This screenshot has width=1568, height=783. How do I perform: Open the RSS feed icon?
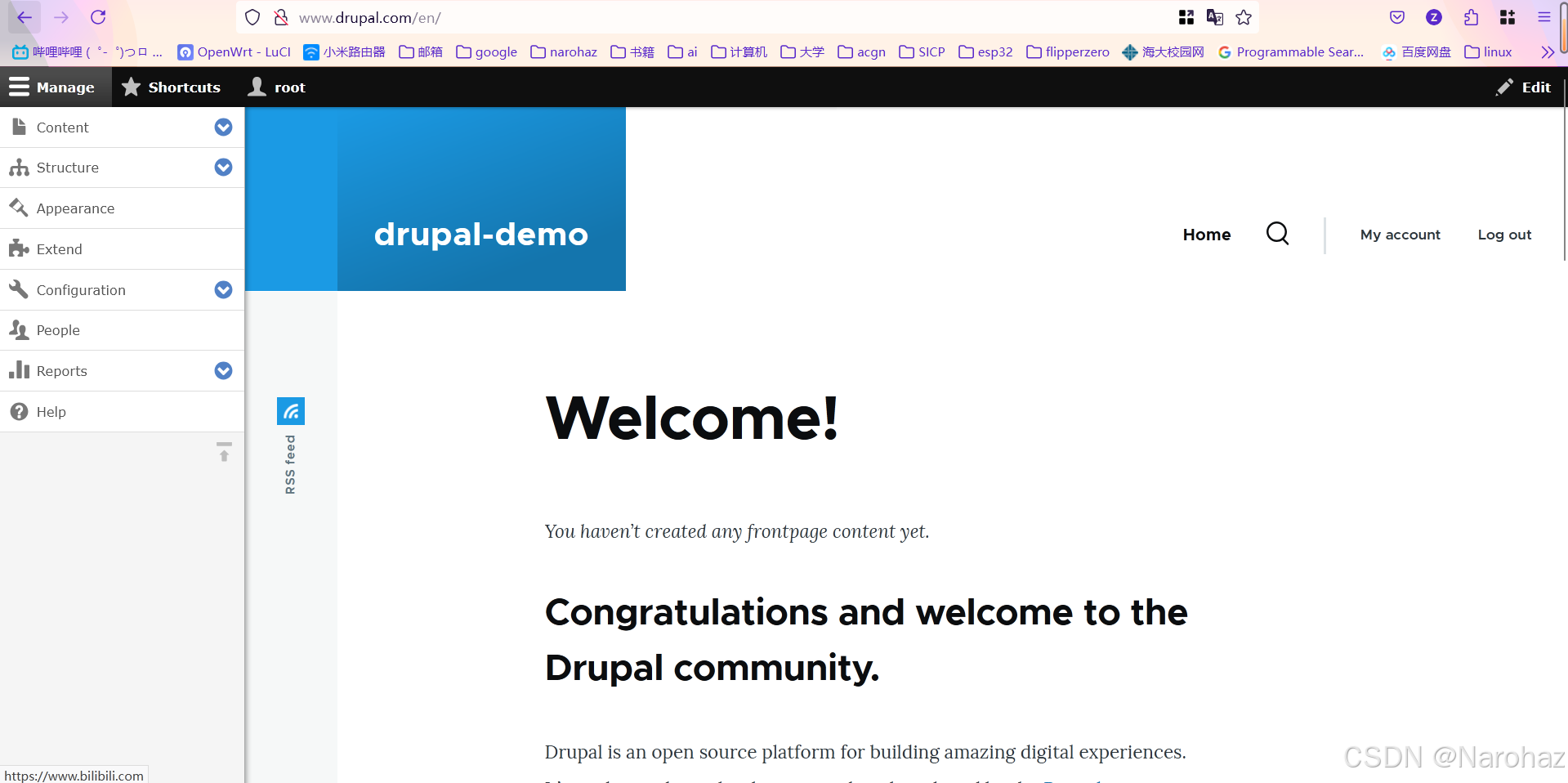[x=291, y=411]
